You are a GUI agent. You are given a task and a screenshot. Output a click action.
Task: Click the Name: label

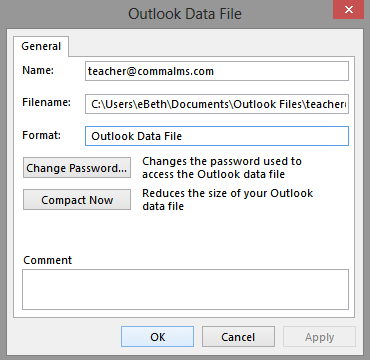38,70
